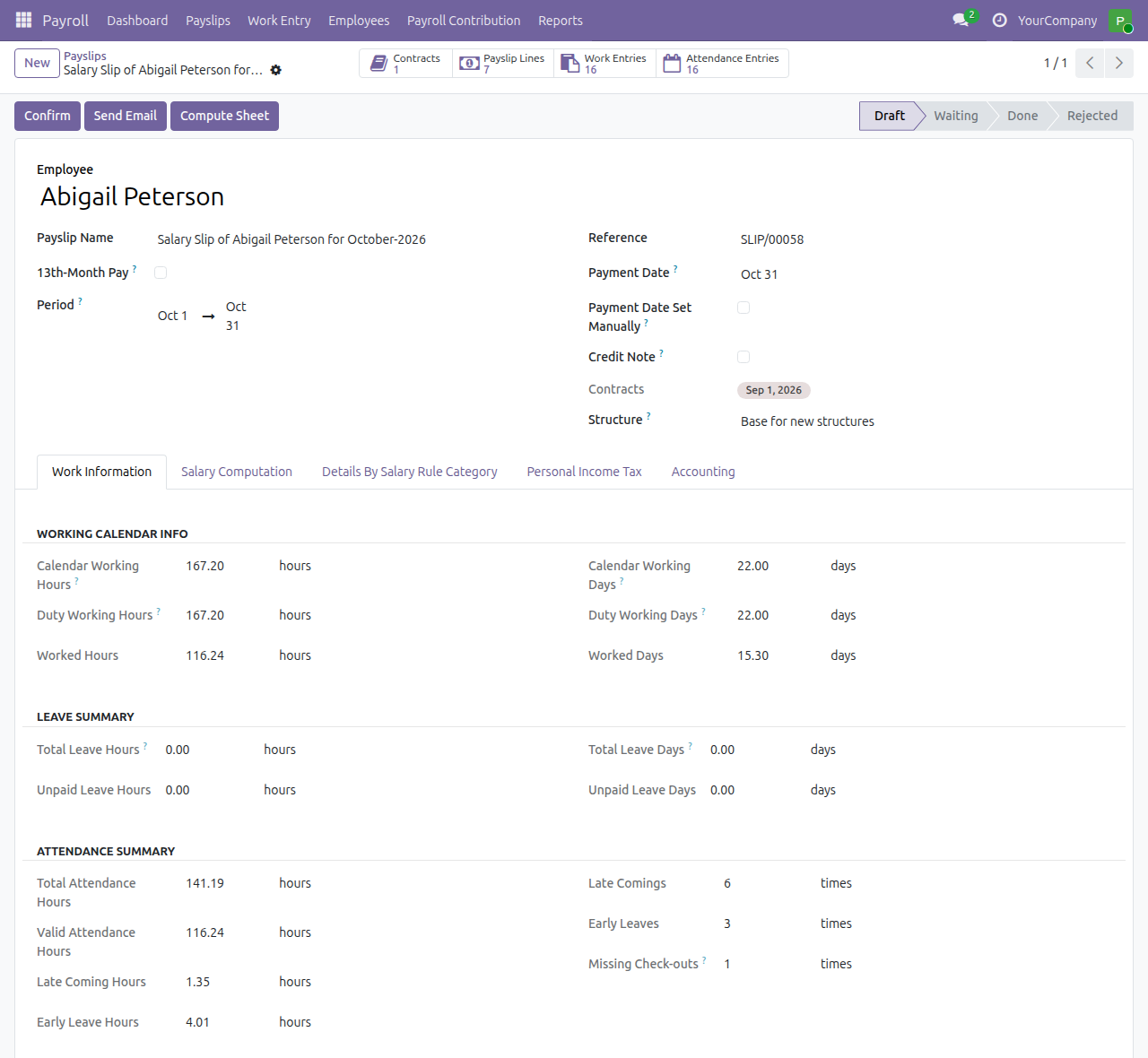Open the Payslips menu
The width and height of the screenshot is (1148, 1058).
click(x=208, y=20)
